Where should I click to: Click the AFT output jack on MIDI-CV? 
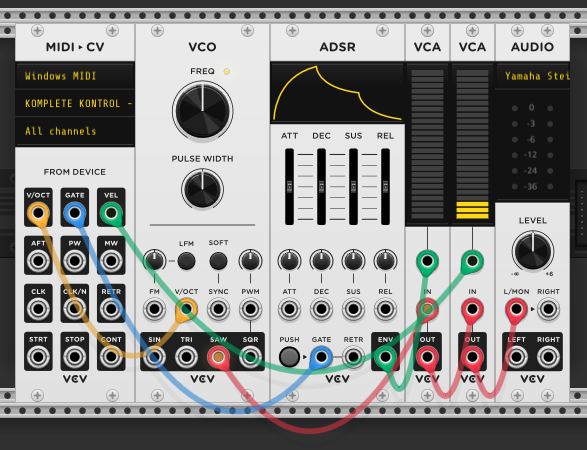[x=38, y=261]
